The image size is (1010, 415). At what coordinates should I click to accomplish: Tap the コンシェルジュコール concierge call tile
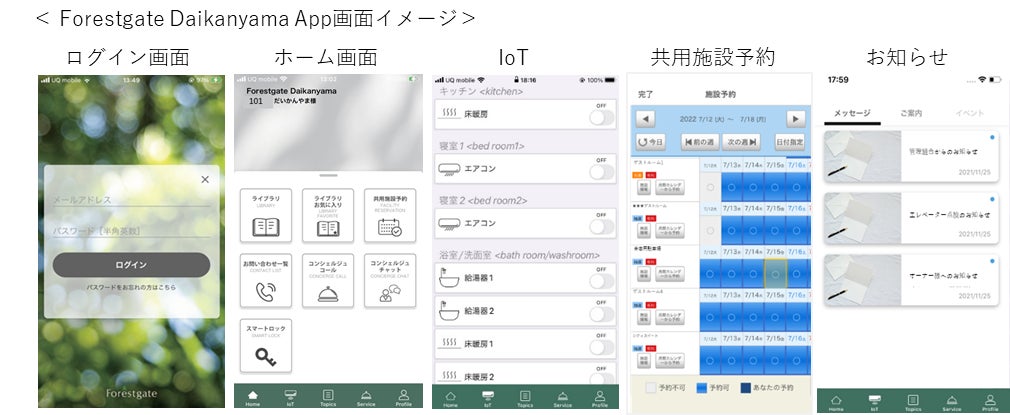(328, 280)
